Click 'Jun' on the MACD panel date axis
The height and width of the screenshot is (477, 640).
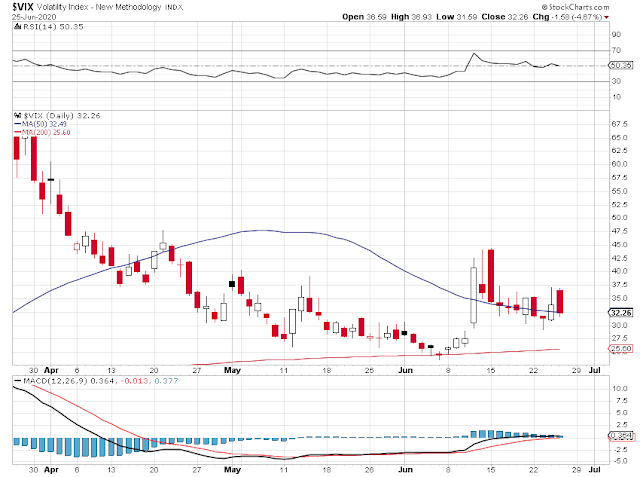tap(405, 470)
